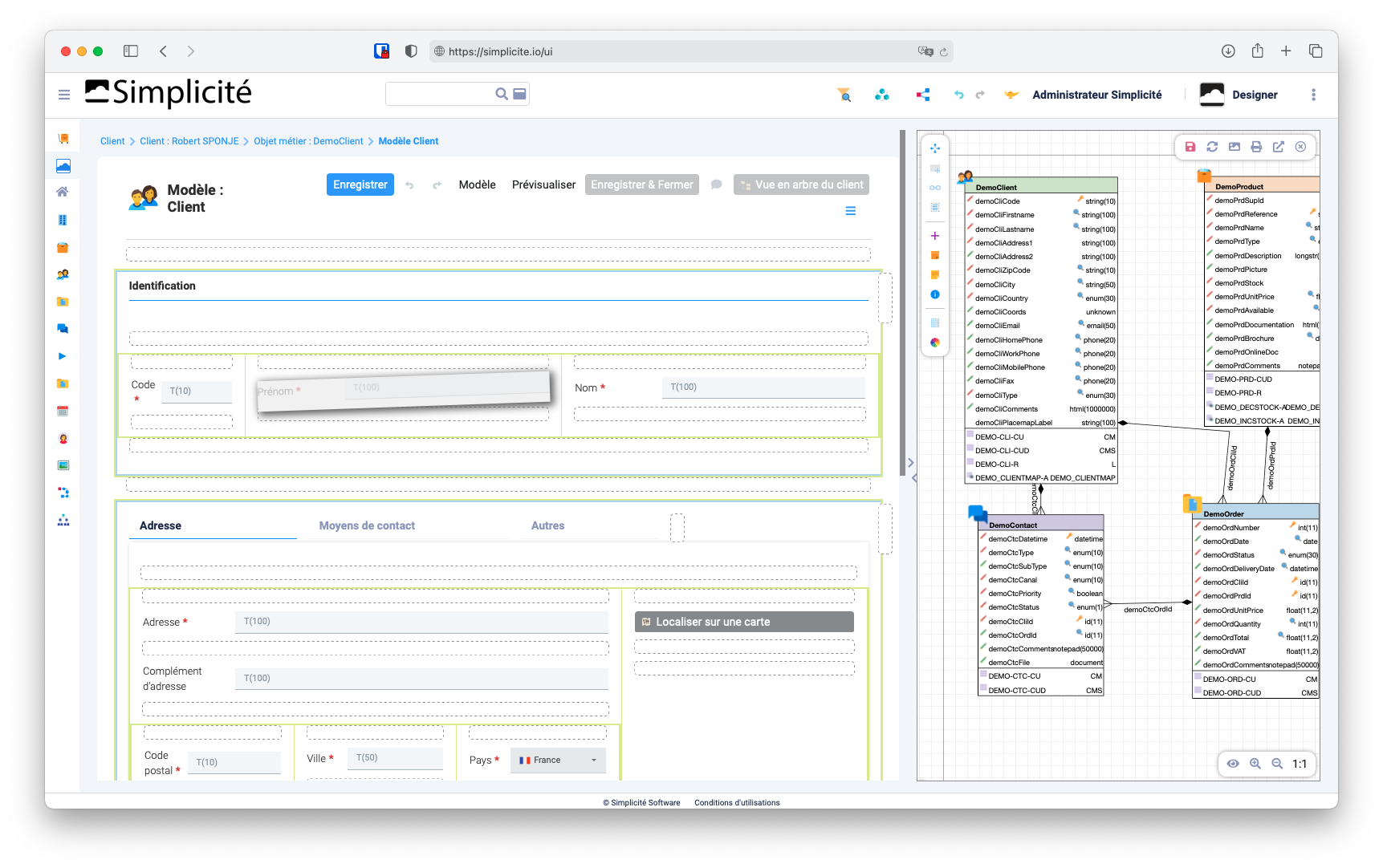Screen dimensions: 1383x868
Task: Open Client : Robert SPONJE breadcrumb
Action: (x=189, y=141)
